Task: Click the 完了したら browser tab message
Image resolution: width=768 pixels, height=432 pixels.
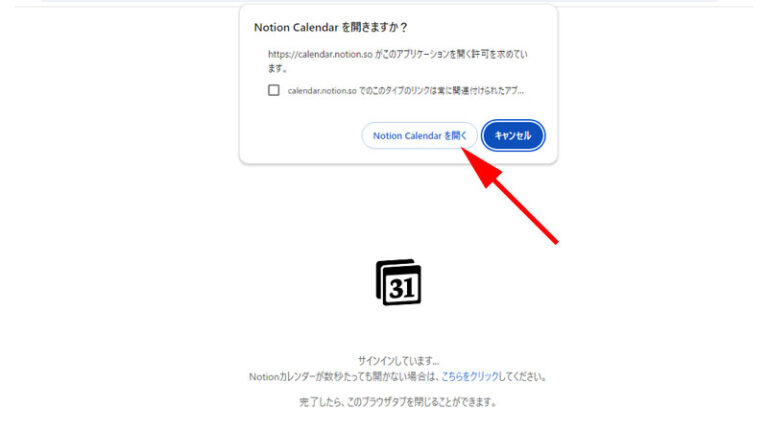Action: tap(398, 402)
